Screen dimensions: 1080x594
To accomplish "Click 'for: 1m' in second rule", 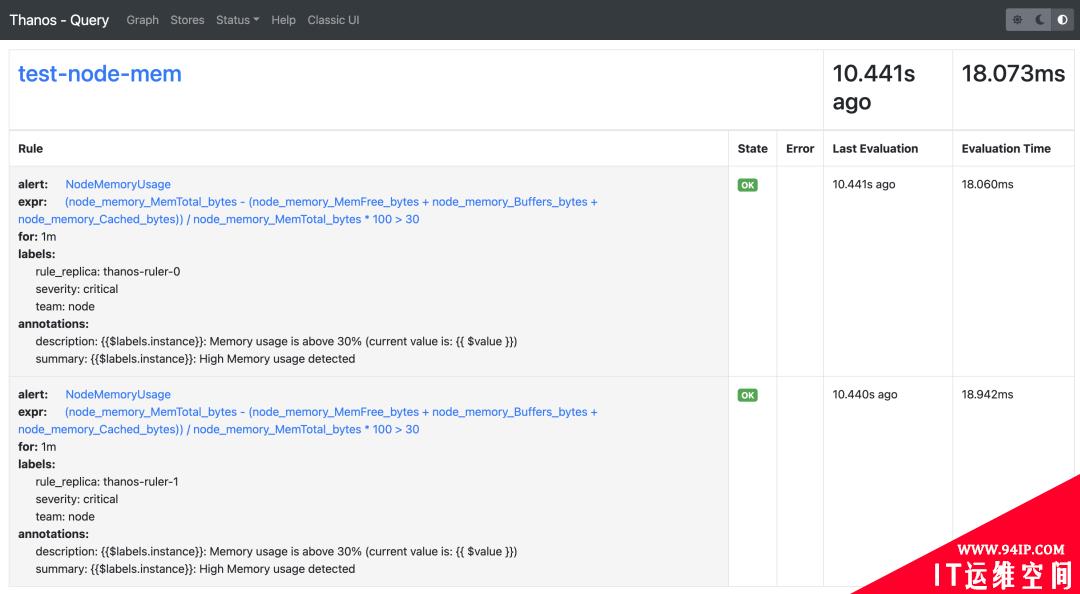I will pyautogui.click(x=37, y=447).
